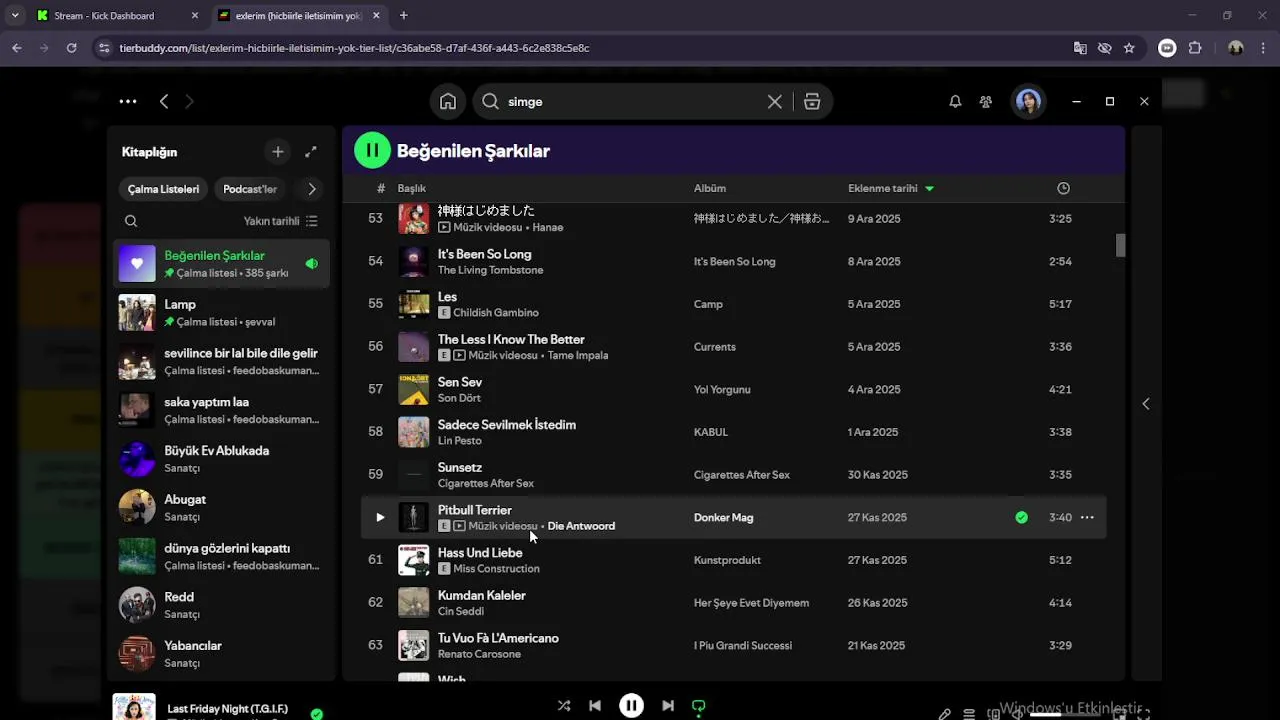The width and height of the screenshot is (1280, 720).
Task: Sort tracks by the 'Başlık' column
Action: pos(411,188)
